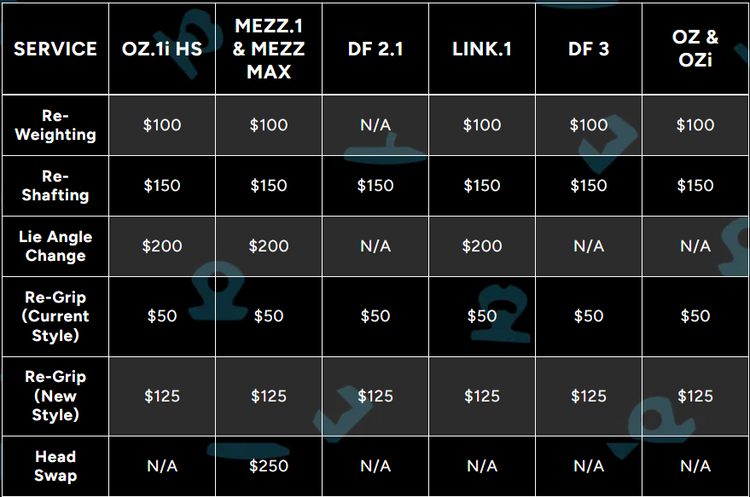
Task: Click the Head Swap row label
Action: (56, 466)
